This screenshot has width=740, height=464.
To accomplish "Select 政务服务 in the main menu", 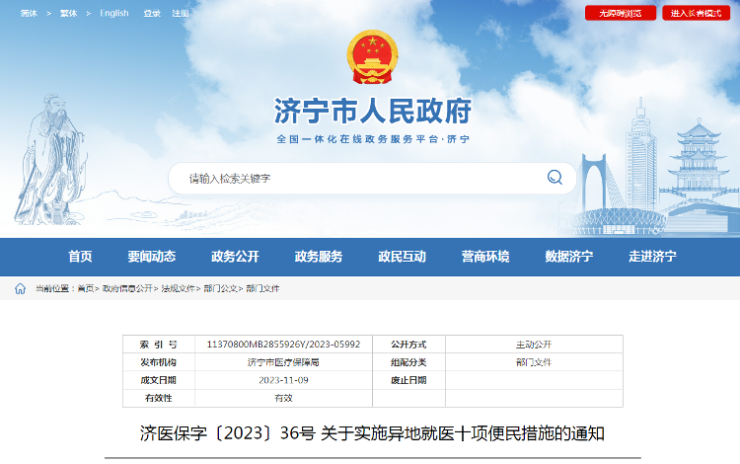I will pyautogui.click(x=318, y=257).
